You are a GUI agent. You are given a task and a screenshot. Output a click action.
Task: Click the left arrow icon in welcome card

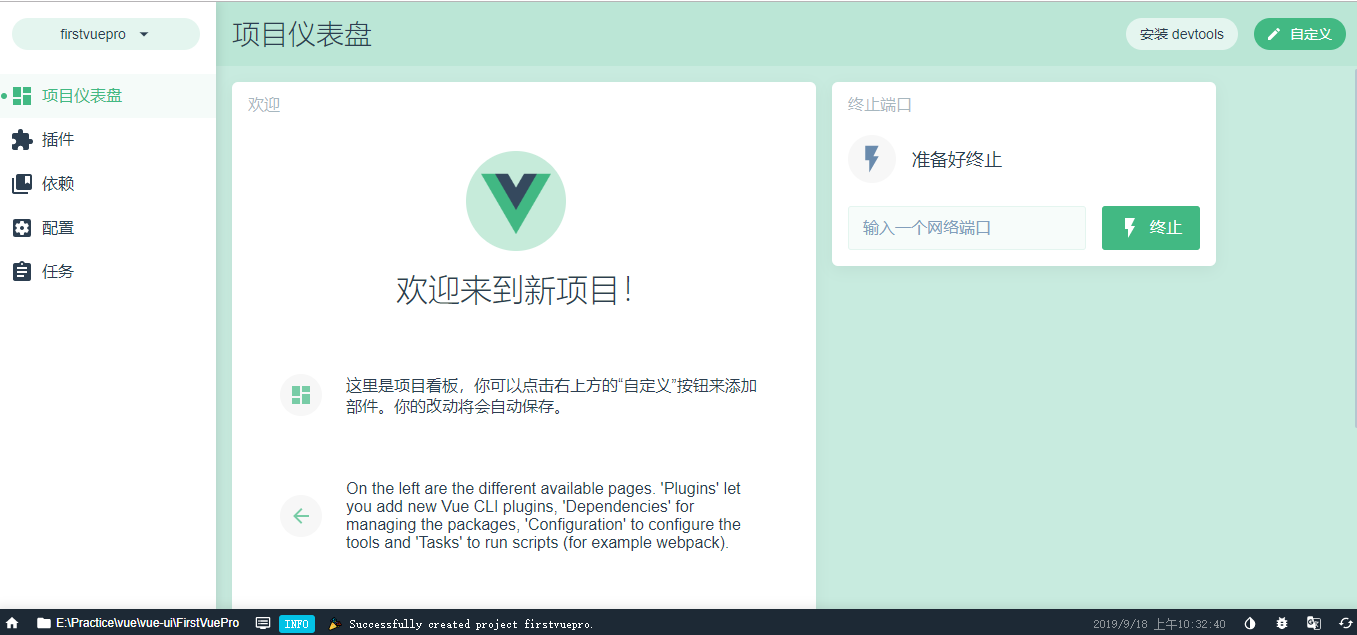tap(301, 516)
